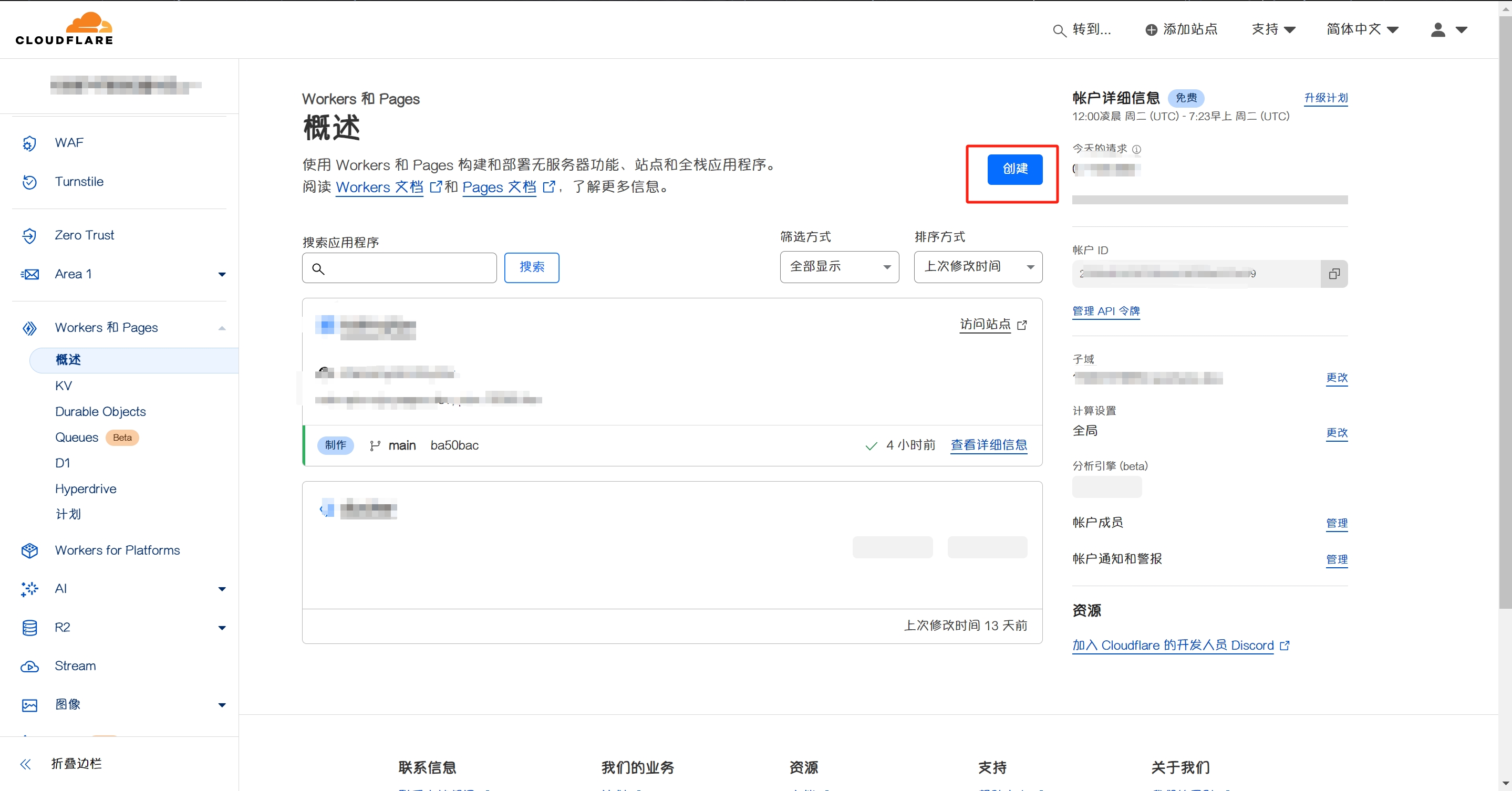Click the Area 1 envelope icon
Image resolution: width=1512 pixels, height=791 pixels.
(x=29, y=274)
